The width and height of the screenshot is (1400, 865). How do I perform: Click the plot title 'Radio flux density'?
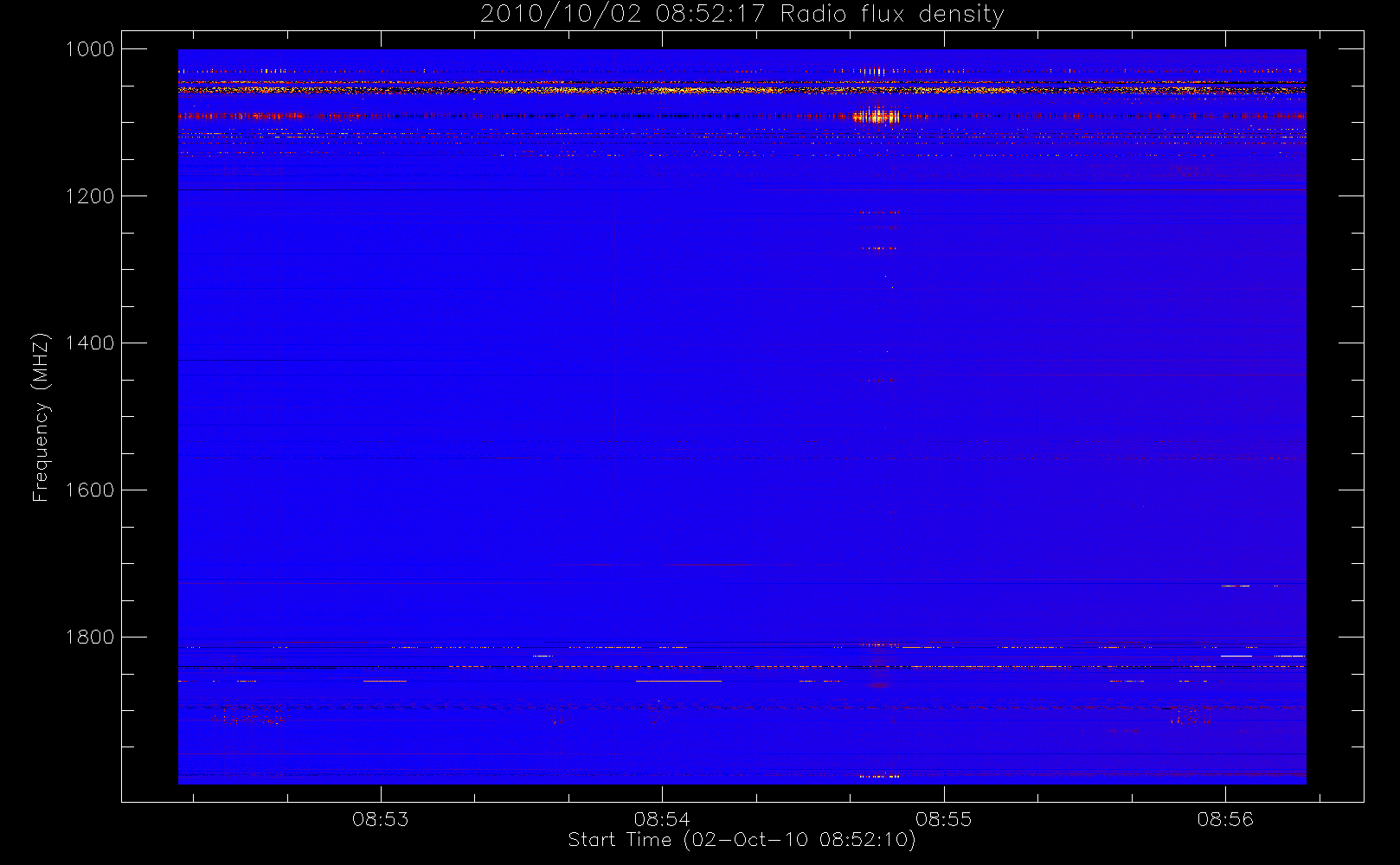click(892, 15)
